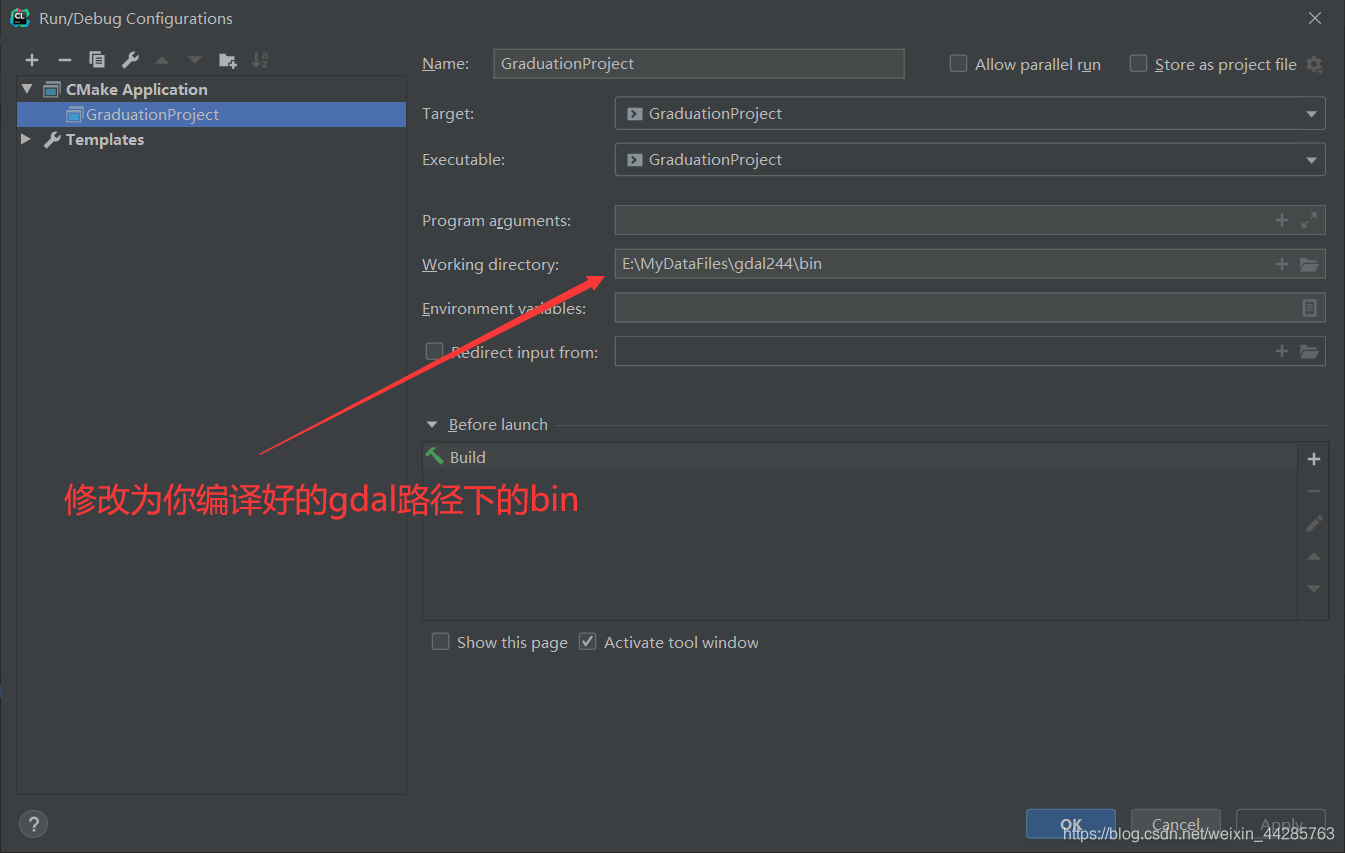Close the Run/Debug Configurations dialog

point(1314,18)
